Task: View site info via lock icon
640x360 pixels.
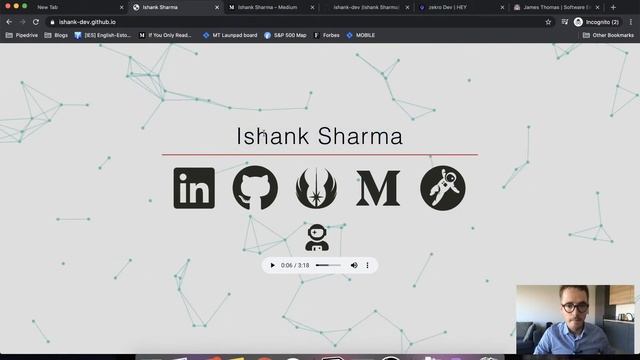Action: (x=52, y=22)
